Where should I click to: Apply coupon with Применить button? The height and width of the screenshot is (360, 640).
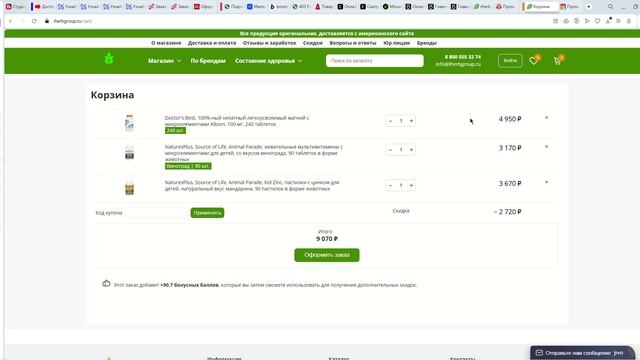207,213
